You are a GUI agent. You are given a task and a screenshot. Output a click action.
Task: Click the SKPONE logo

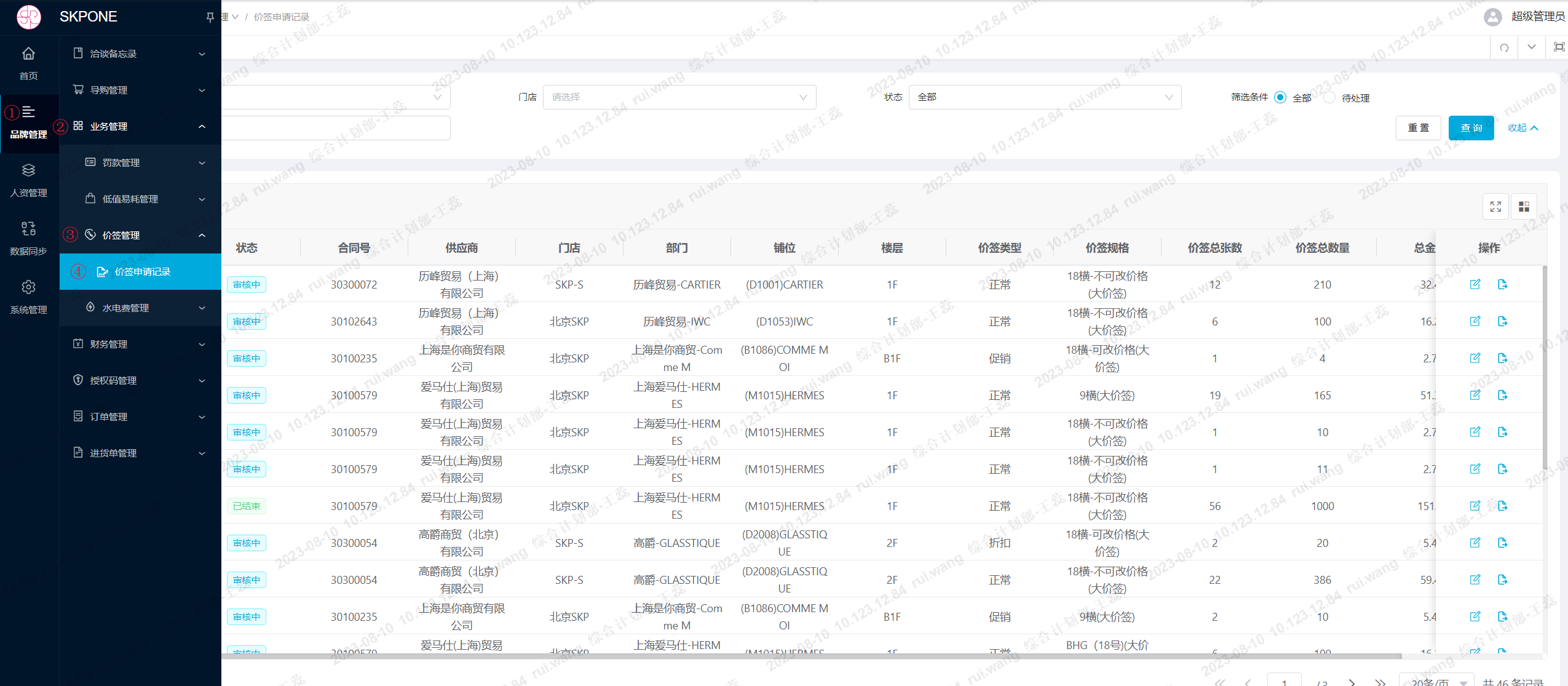29,17
